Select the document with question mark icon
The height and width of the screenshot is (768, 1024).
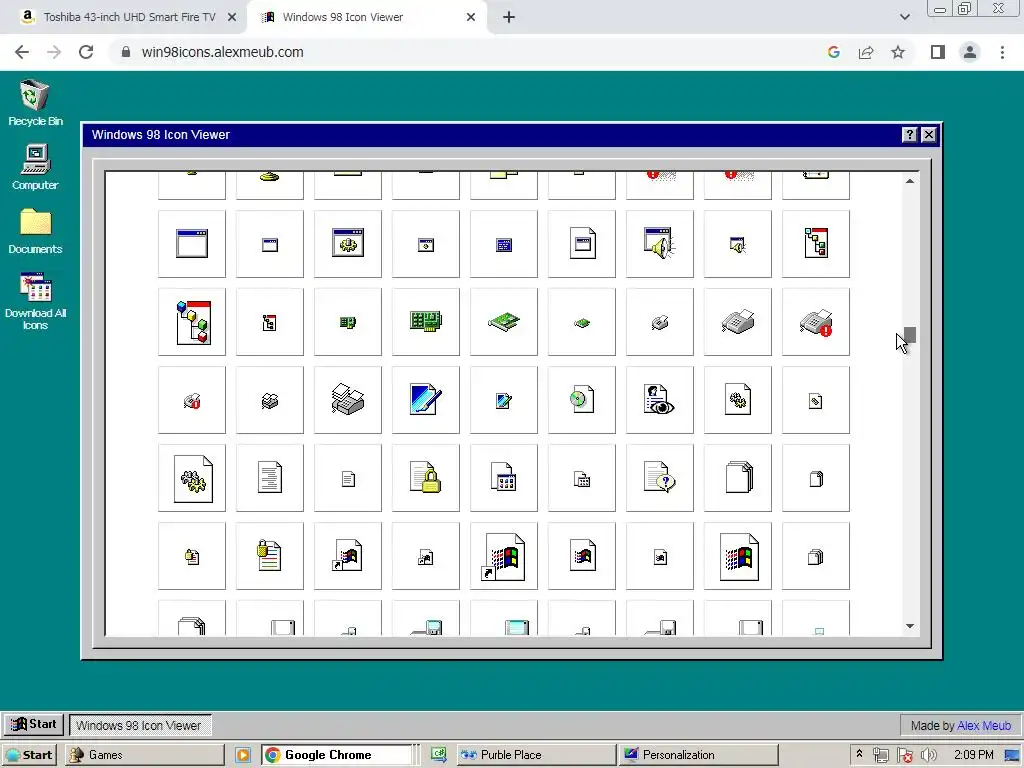coord(660,478)
